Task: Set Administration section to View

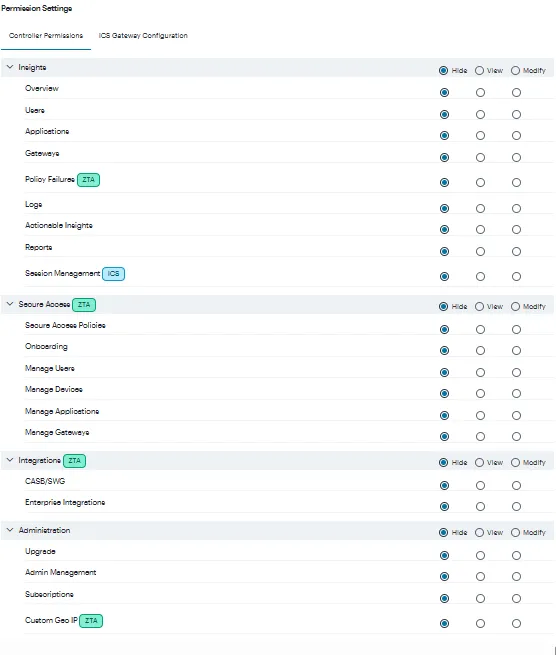Action: [480, 533]
